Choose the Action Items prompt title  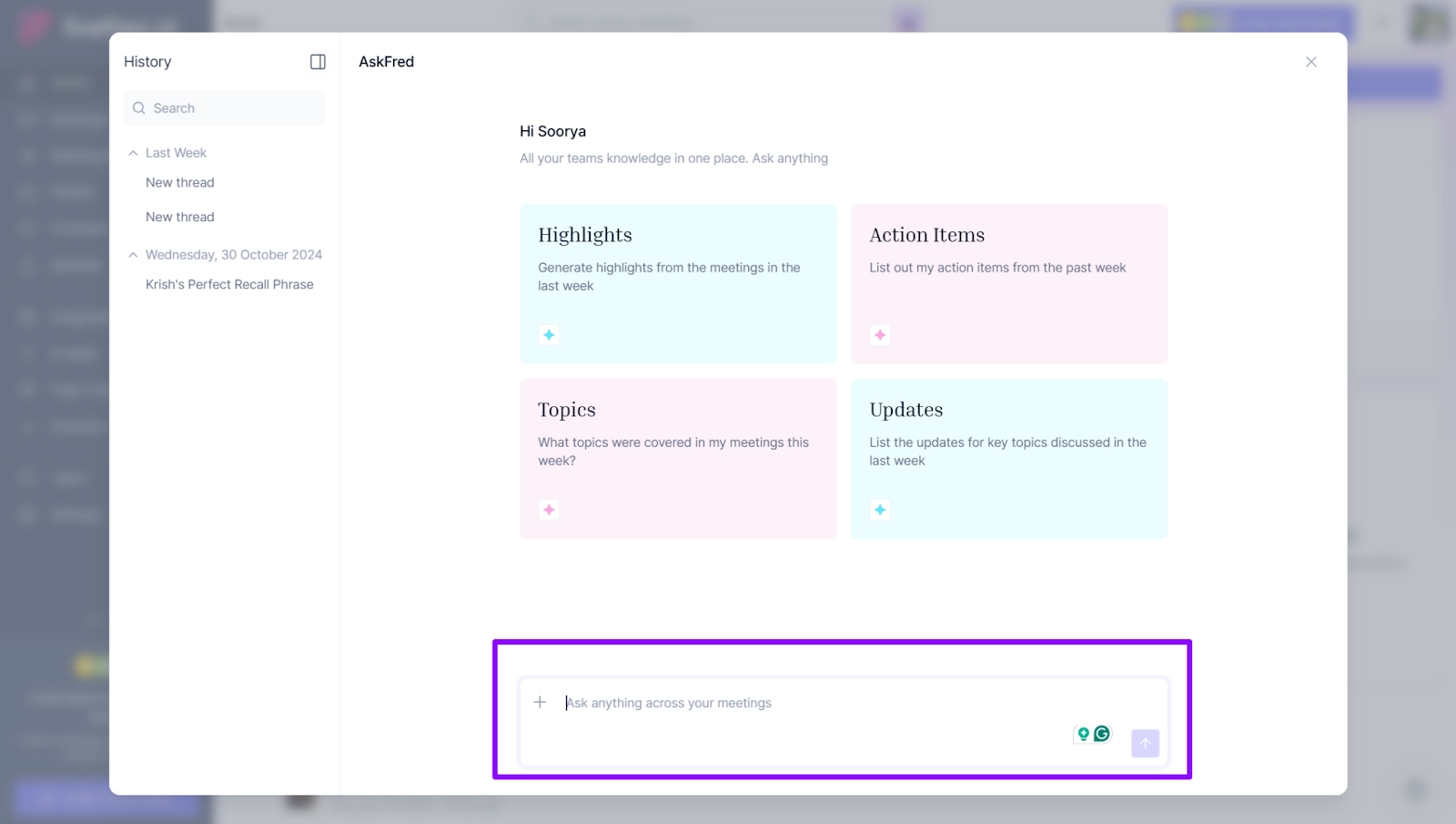click(926, 235)
